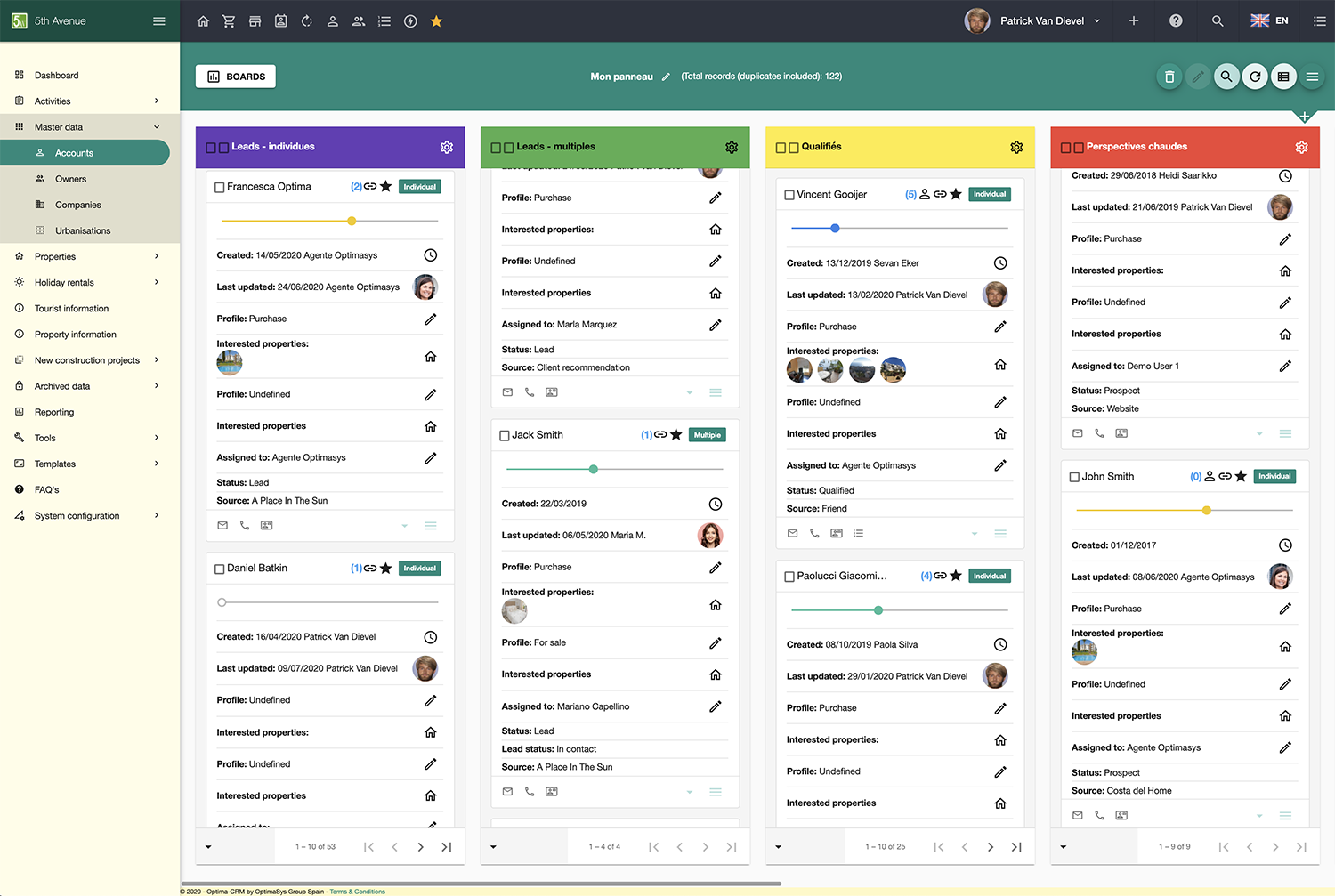Open settings gear on the Qualifiés column

point(1016,147)
